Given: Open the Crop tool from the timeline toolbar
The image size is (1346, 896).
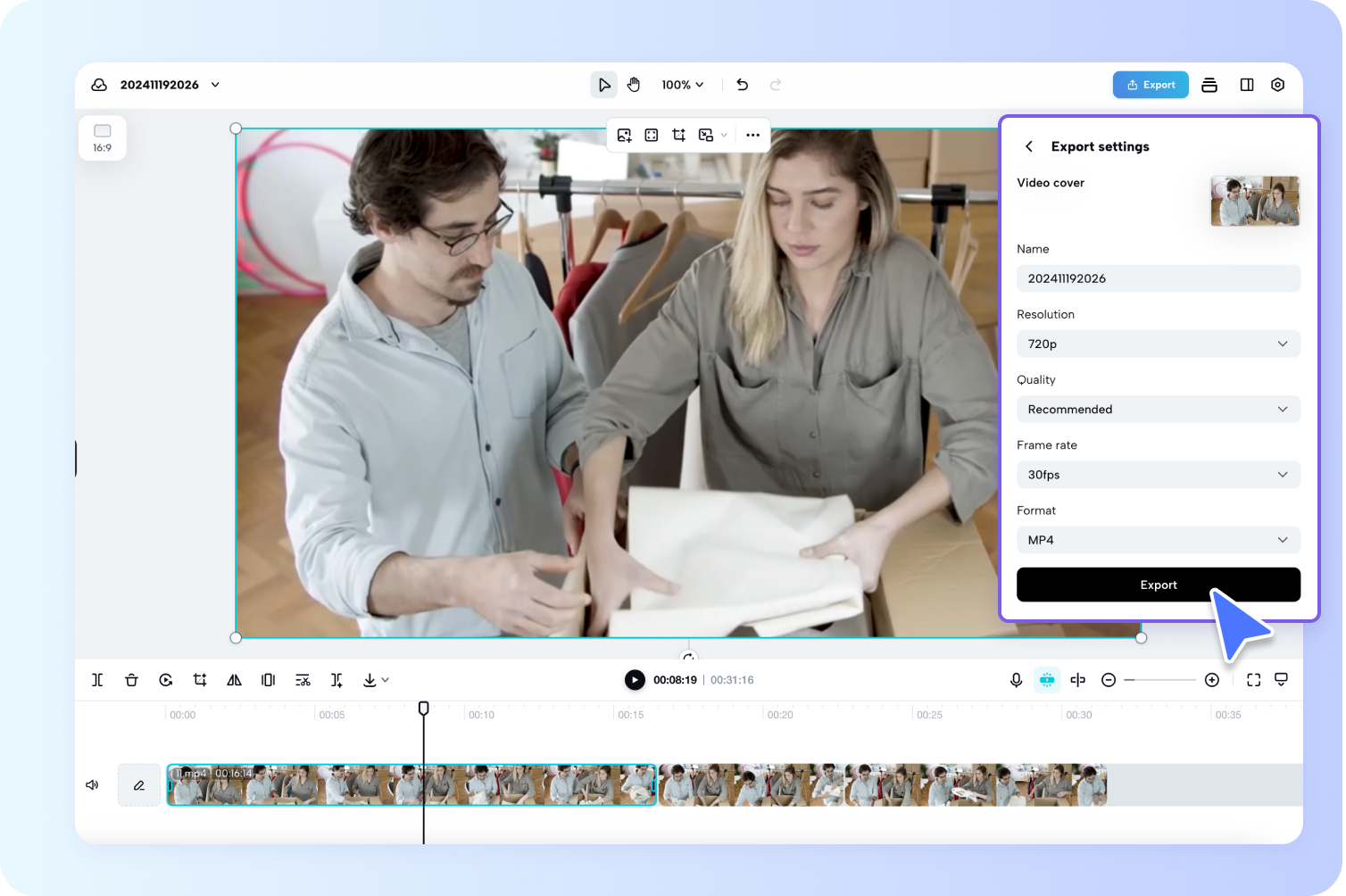Looking at the screenshot, I should click(199, 679).
